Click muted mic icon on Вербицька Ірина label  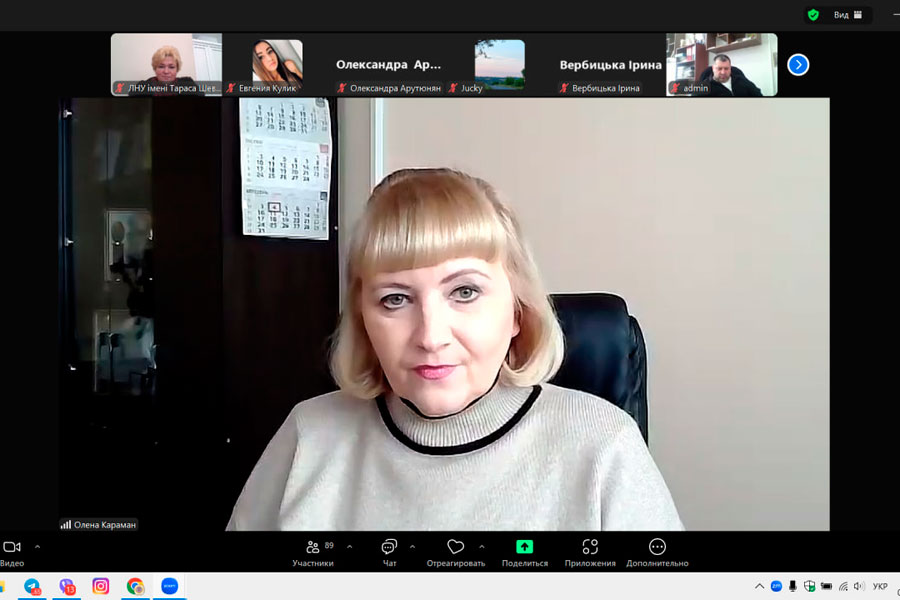(x=564, y=88)
